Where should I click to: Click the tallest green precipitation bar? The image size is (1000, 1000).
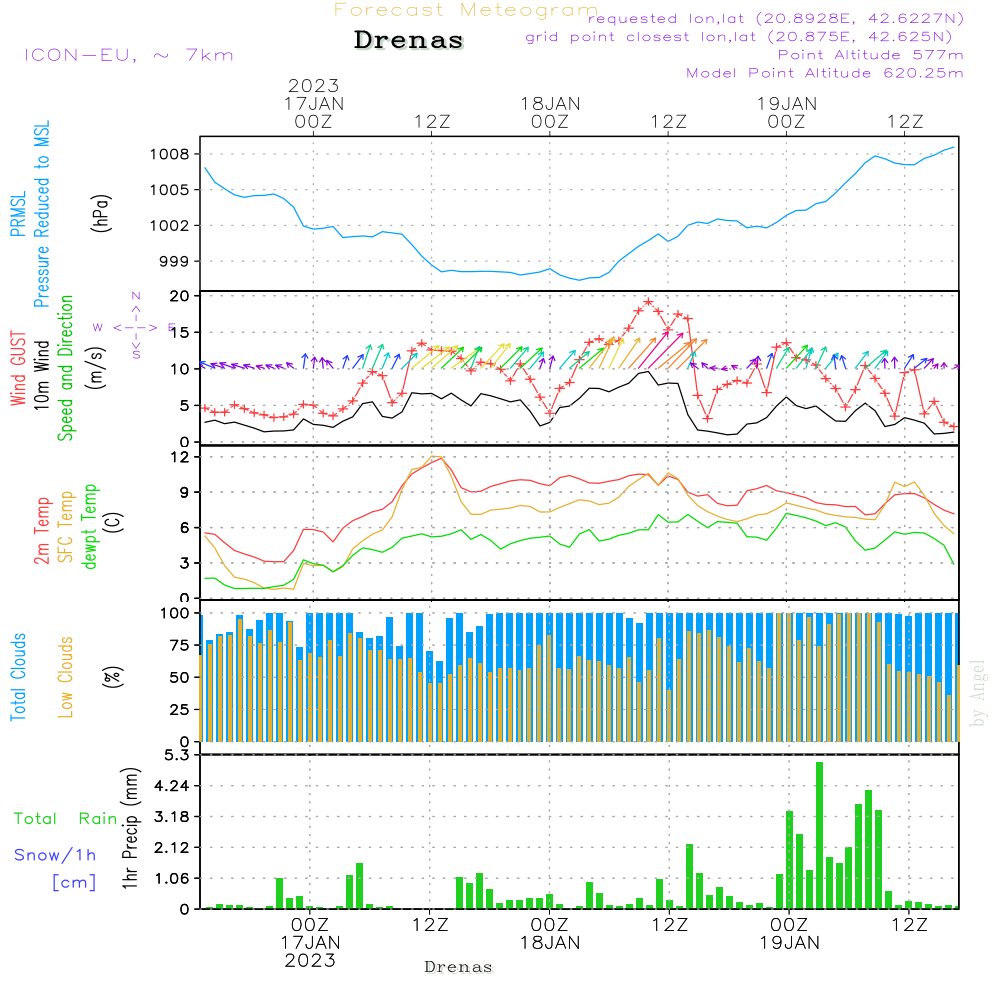pos(820,835)
